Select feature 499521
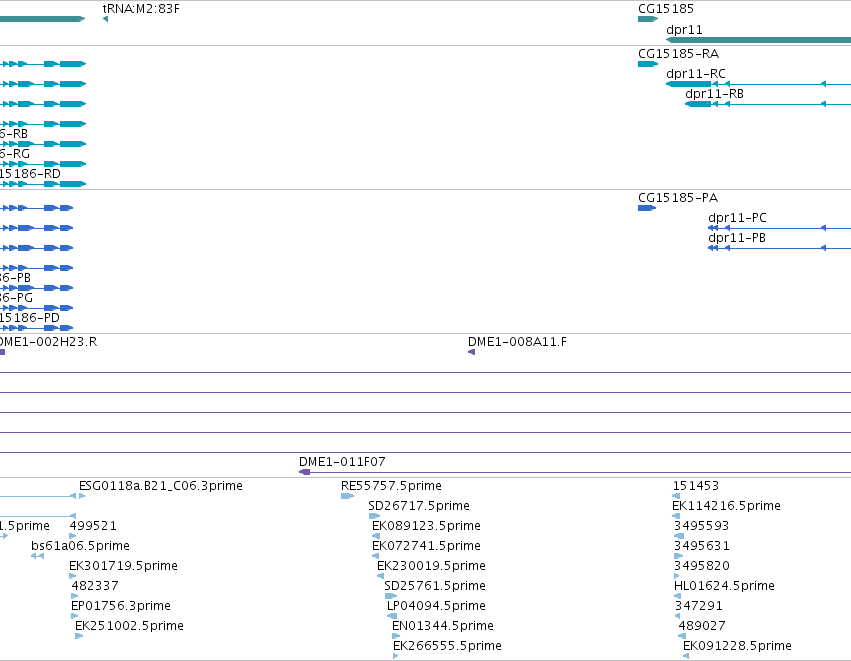The height and width of the screenshot is (661, 851). (x=93, y=526)
